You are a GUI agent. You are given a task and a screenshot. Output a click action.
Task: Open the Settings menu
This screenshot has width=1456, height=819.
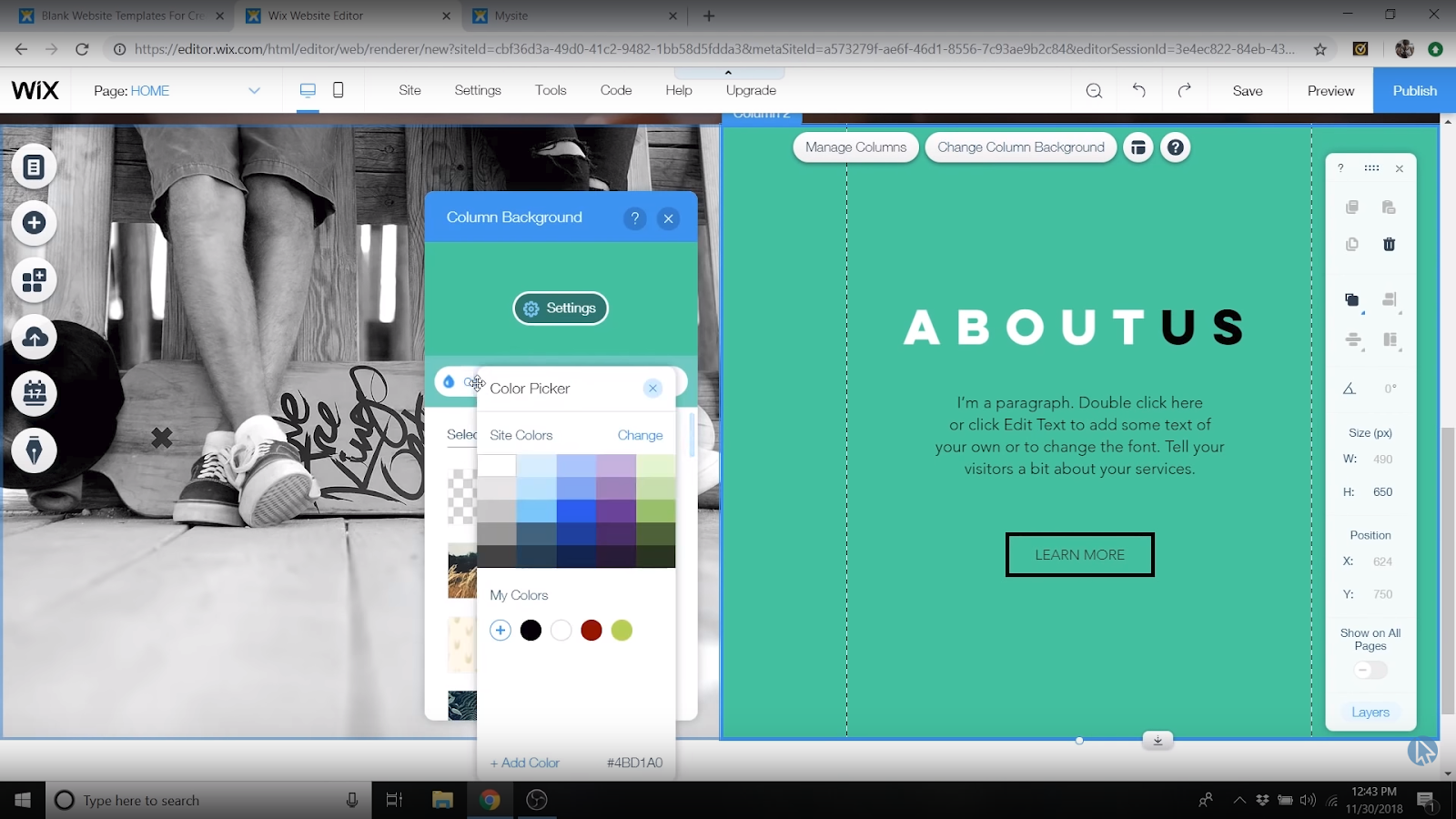pos(478,90)
